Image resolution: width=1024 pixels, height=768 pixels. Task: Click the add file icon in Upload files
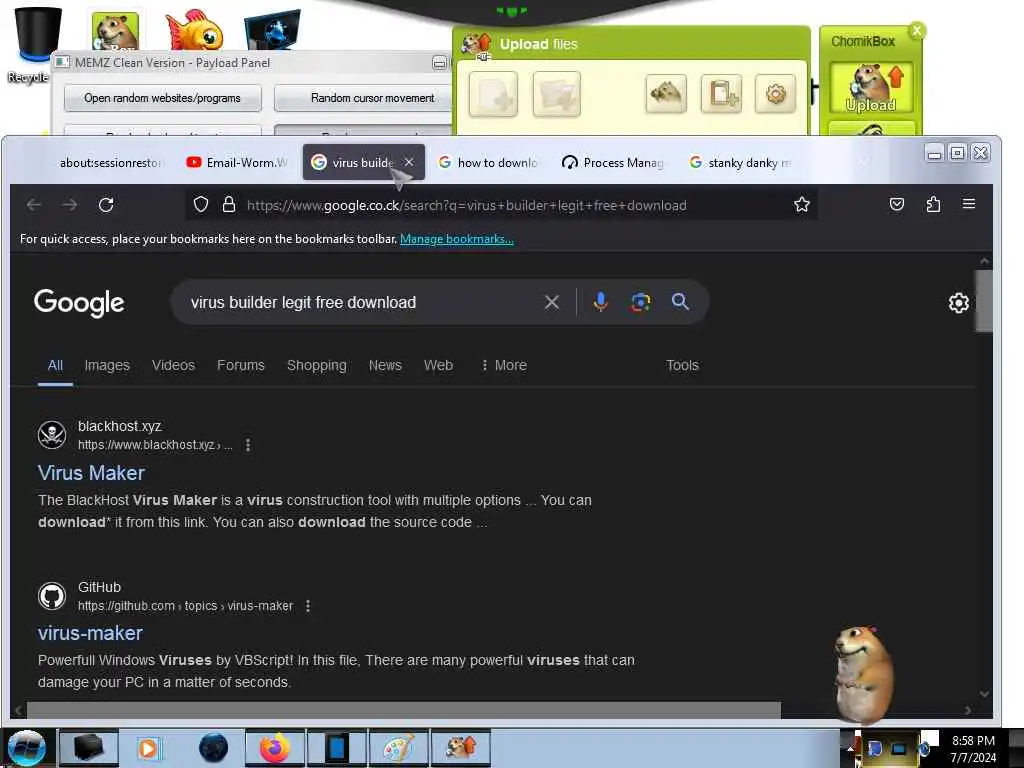[493, 94]
